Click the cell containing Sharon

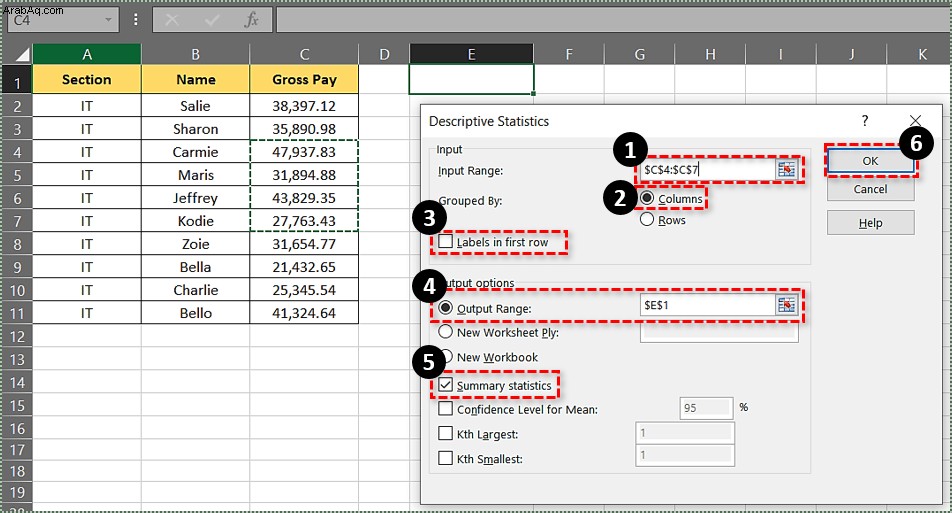(196, 129)
